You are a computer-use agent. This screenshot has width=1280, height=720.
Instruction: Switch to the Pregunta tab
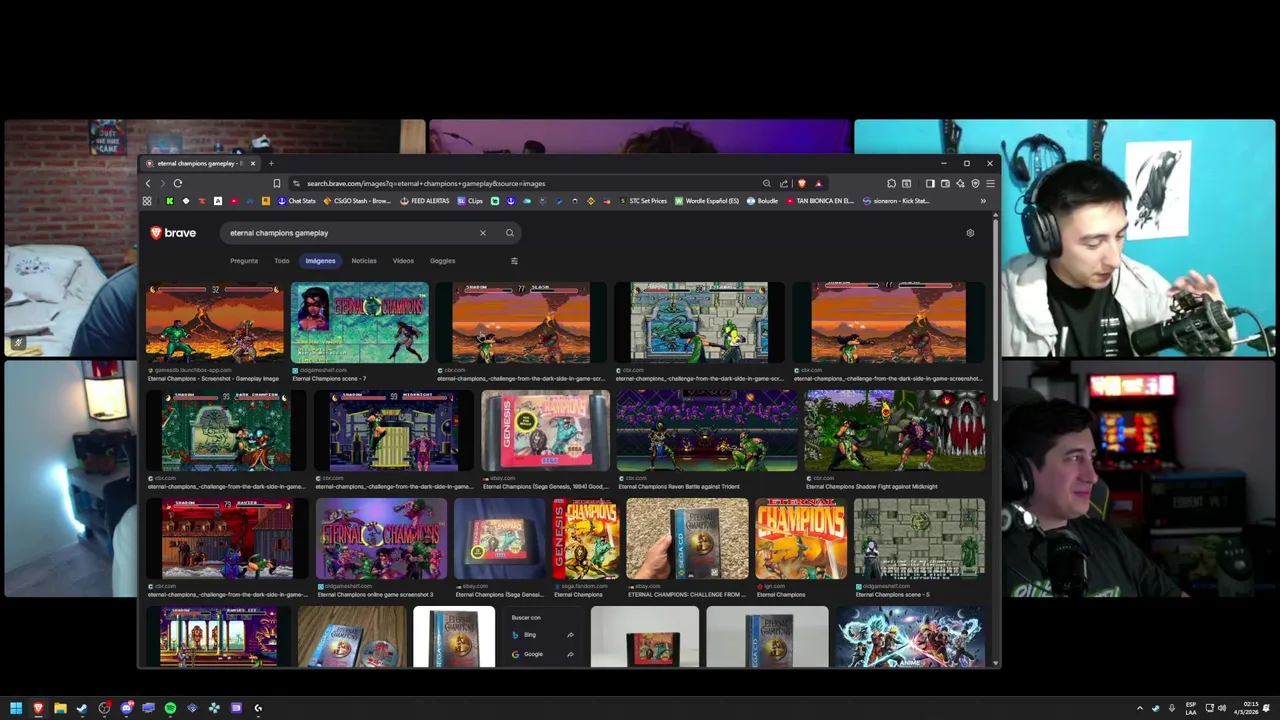click(244, 261)
